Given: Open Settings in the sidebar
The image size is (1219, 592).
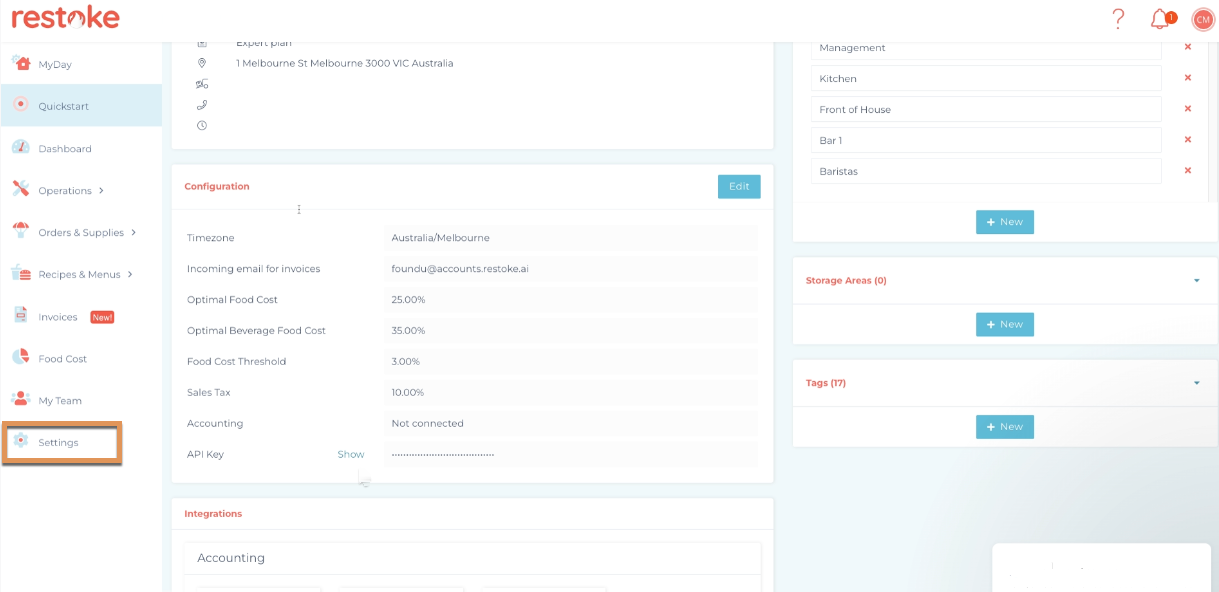Looking at the screenshot, I should pos(58,443).
